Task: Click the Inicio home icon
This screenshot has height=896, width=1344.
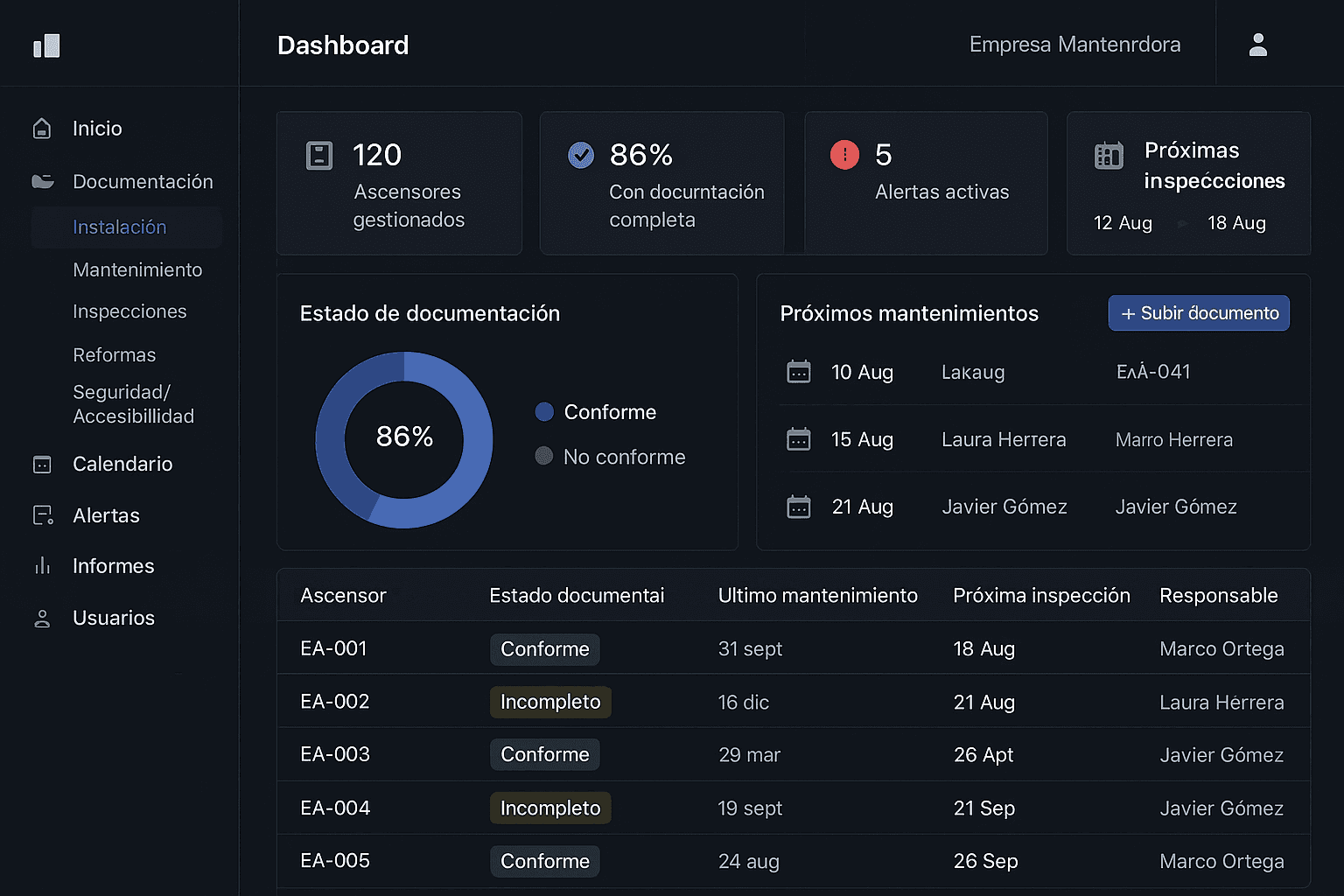Action: click(42, 129)
